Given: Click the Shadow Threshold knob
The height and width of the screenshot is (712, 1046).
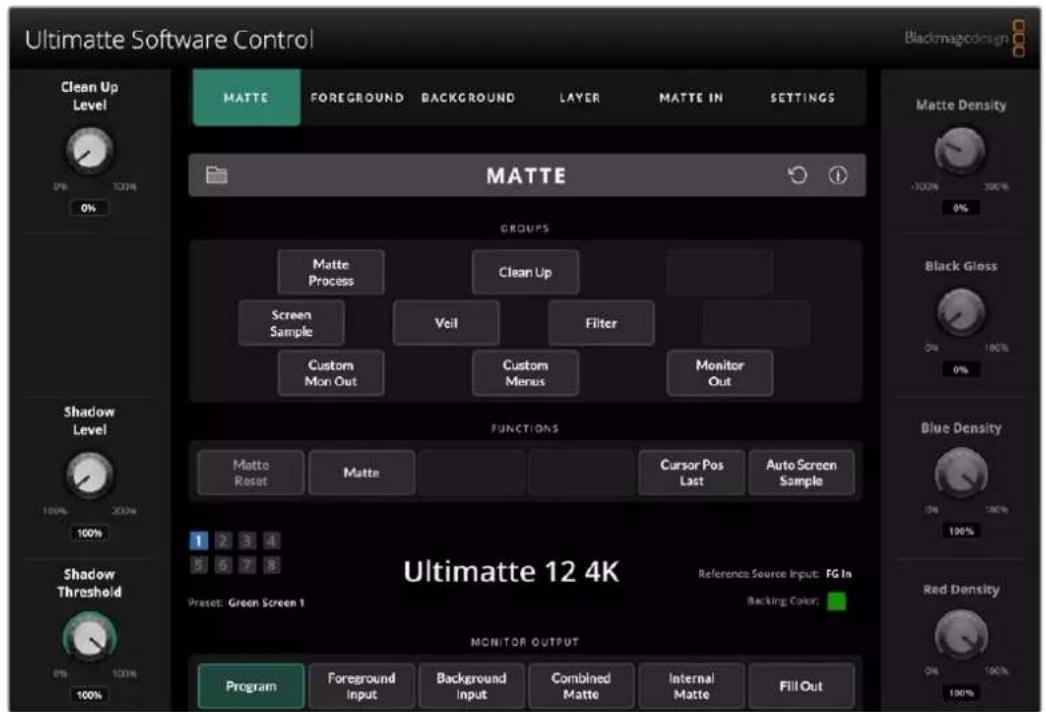Looking at the screenshot, I should [x=89, y=637].
